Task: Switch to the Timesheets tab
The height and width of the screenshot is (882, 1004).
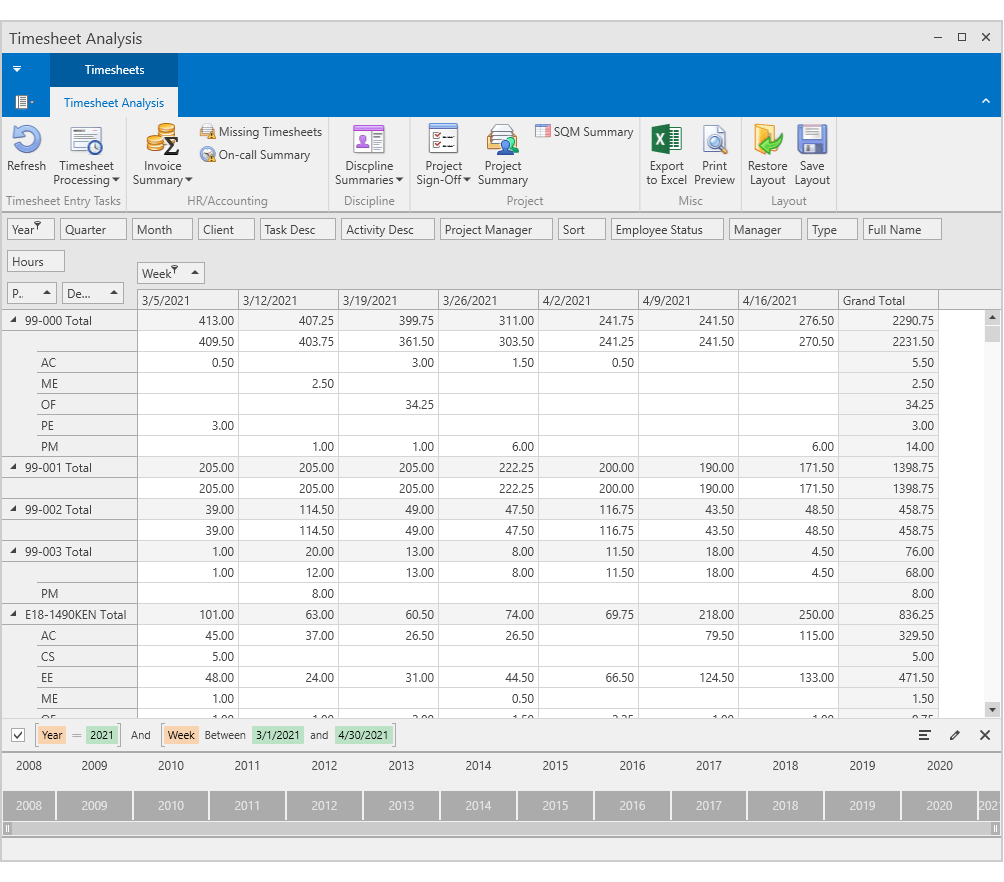Action: (x=113, y=70)
